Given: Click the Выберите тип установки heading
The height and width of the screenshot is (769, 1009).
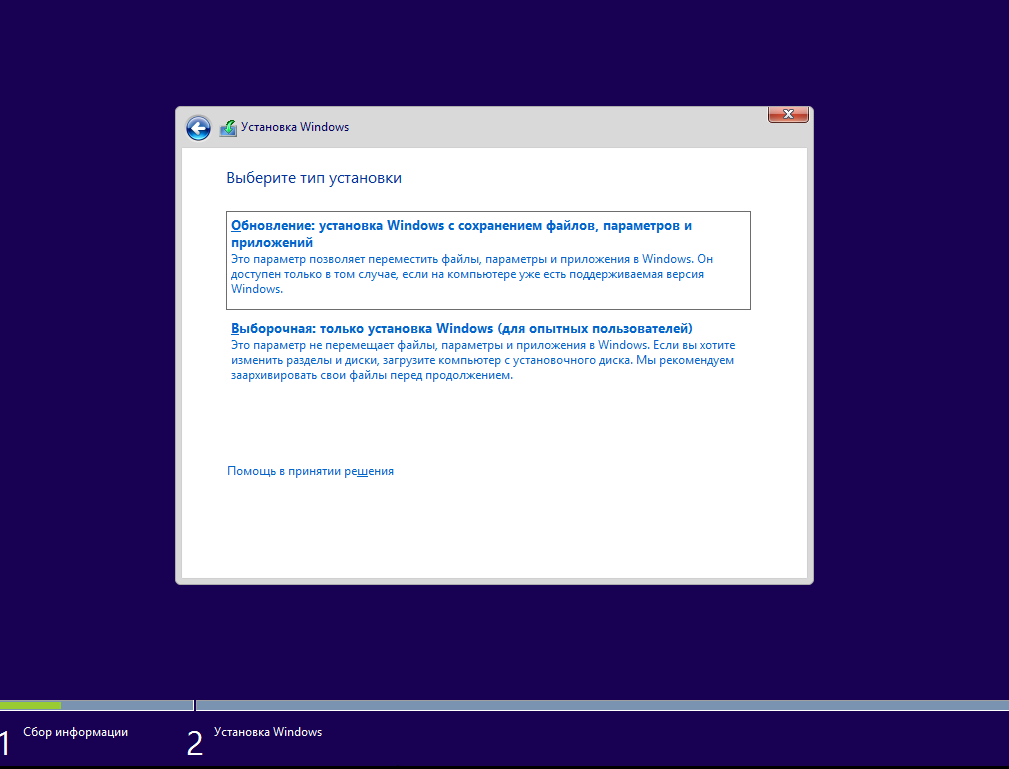Looking at the screenshot, I should (314, 178).
